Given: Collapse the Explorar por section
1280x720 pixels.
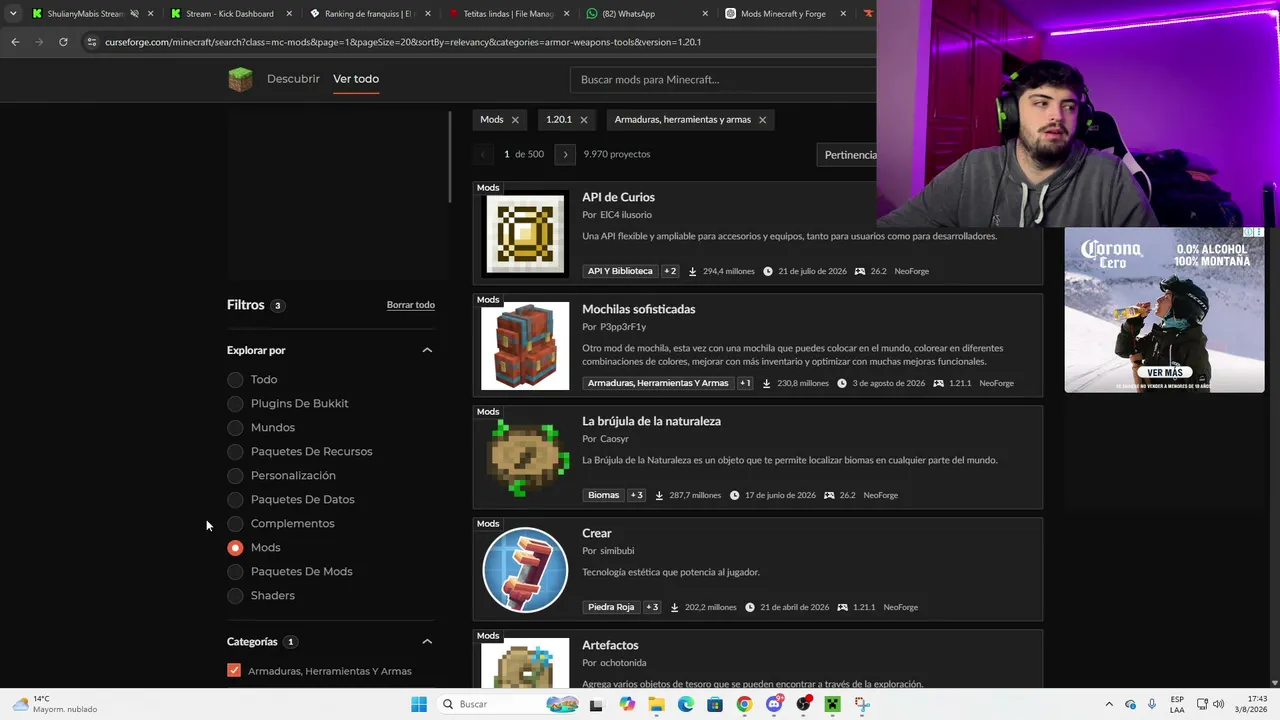Looking at the screenshot, I should pyautogui.click(x=427, y=350).
